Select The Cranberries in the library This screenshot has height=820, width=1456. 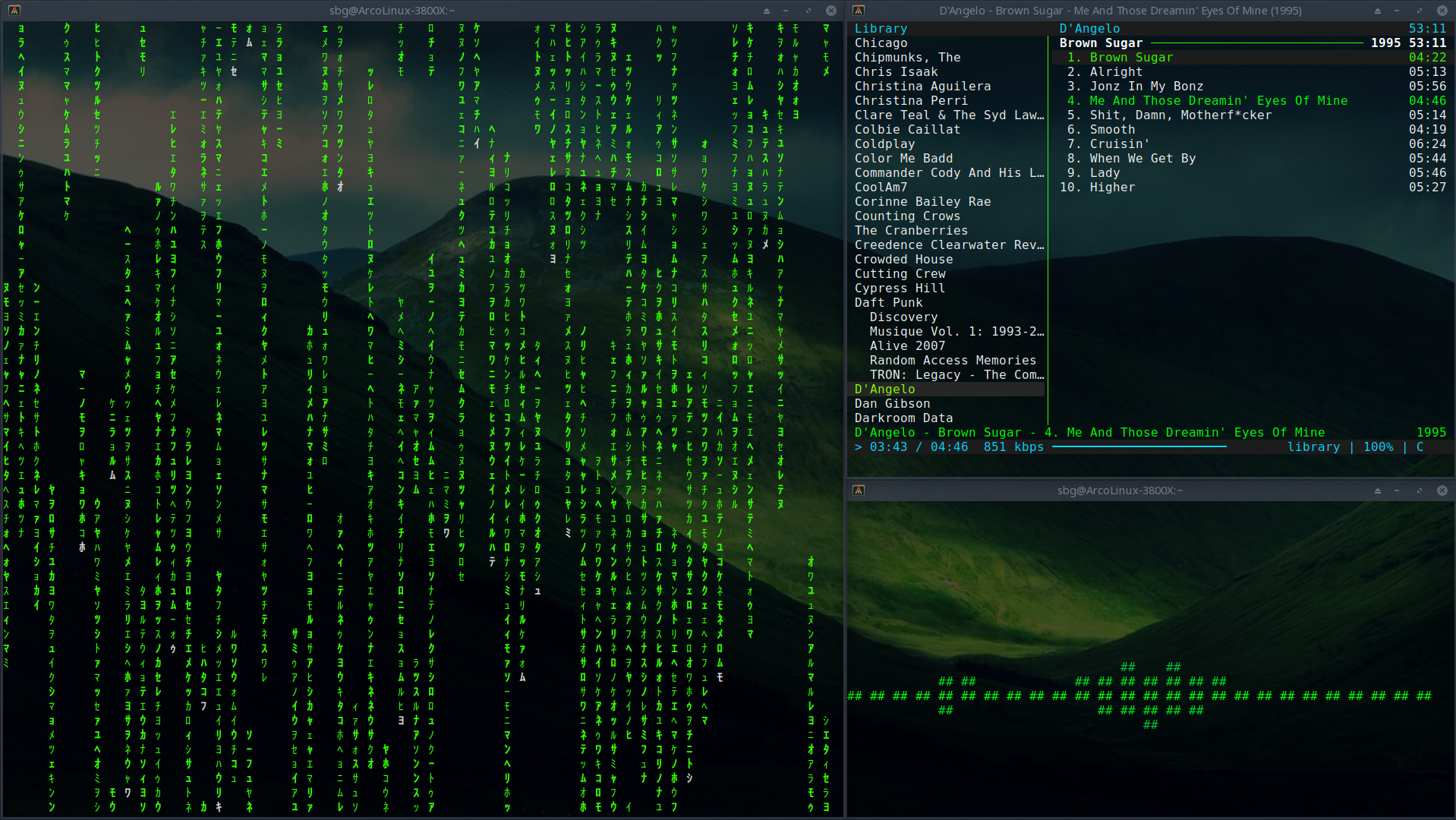click(911, 231)
